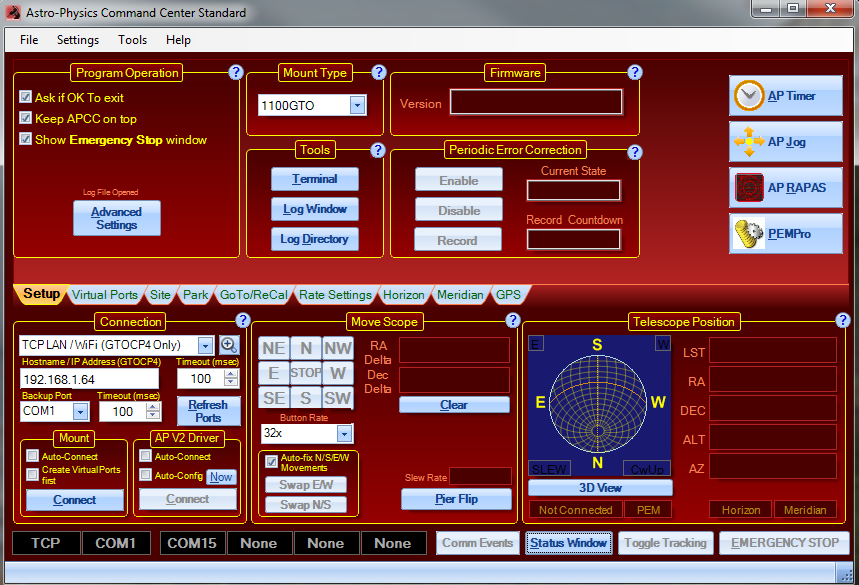This screenshot has height=585, width=859.
Task: Open the Settings menu
Action: pos(77,40)
